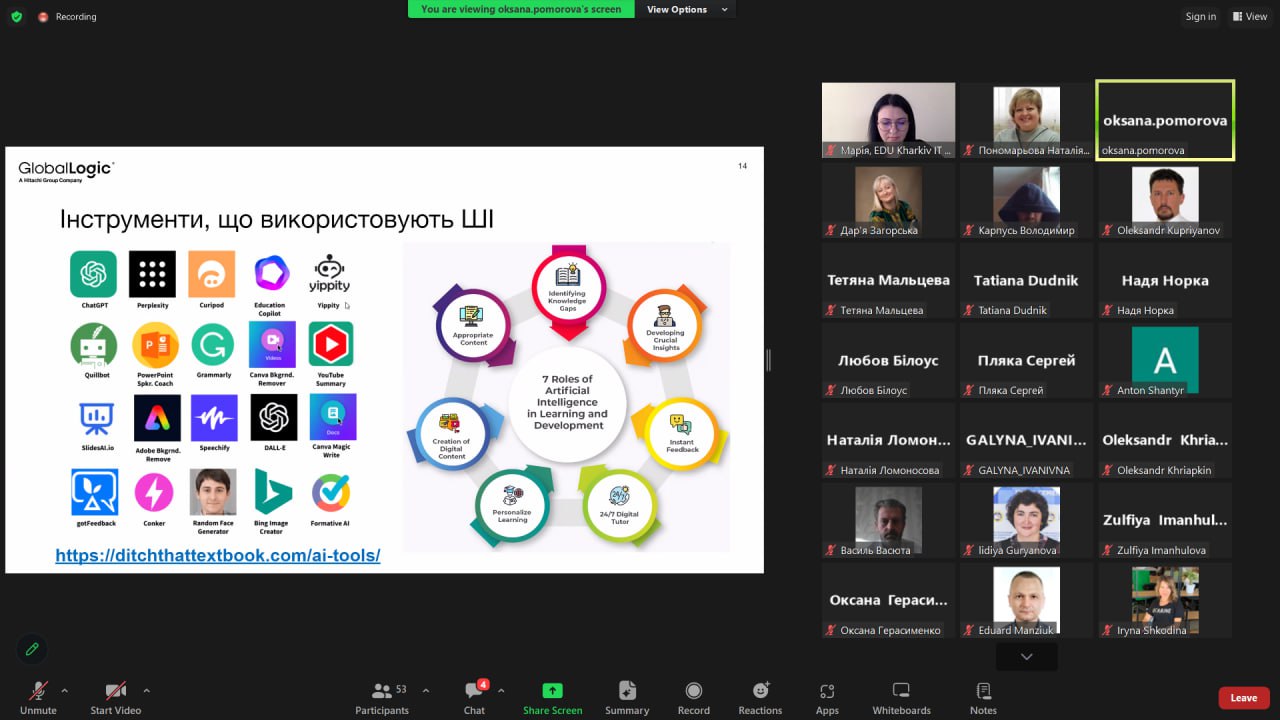Click the PowerPoint Spkr. Coach icon
The height and width of the screenshot is (720, 1280).
155,345
